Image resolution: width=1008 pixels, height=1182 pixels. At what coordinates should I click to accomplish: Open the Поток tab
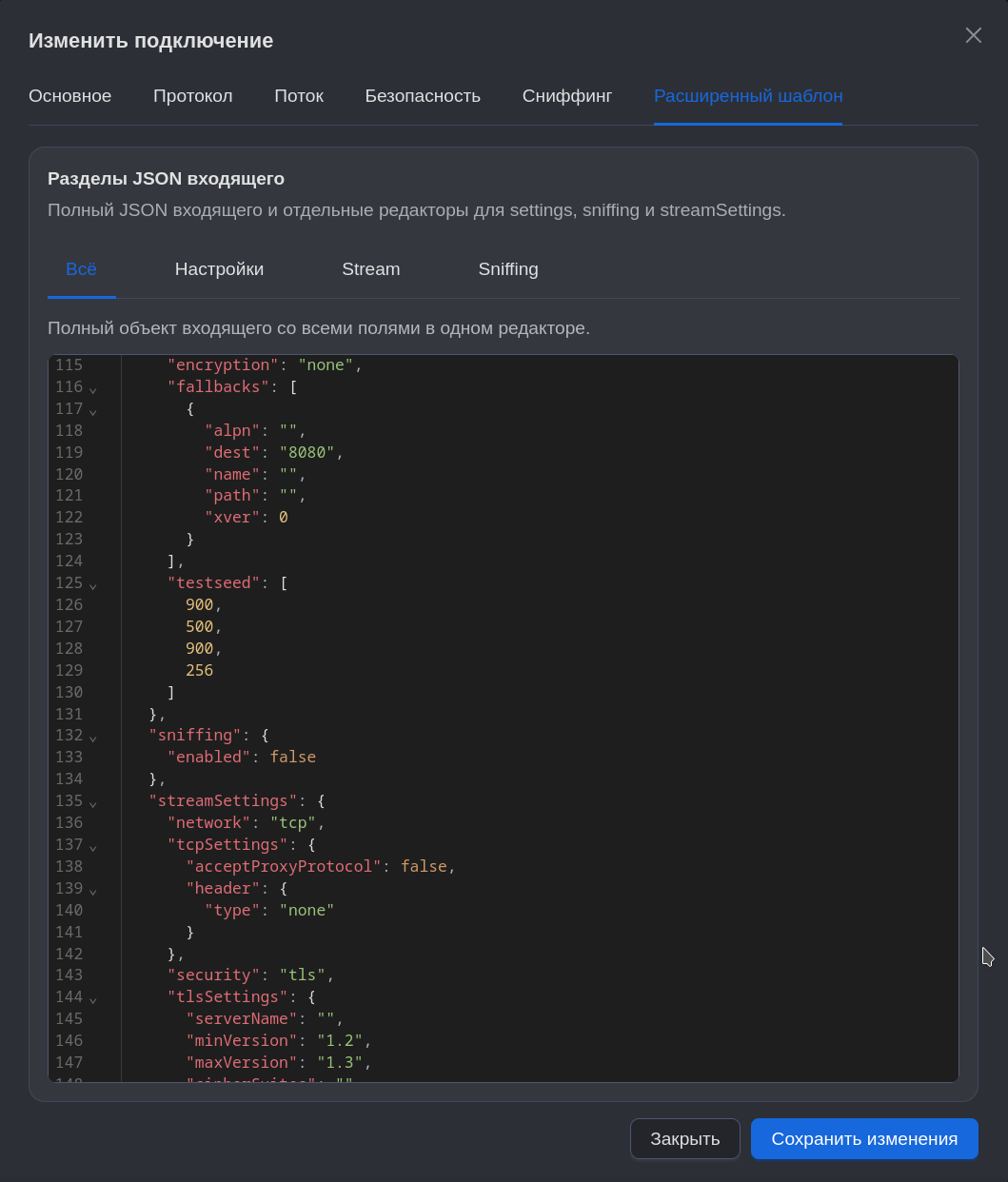click(x=299, y=96)
